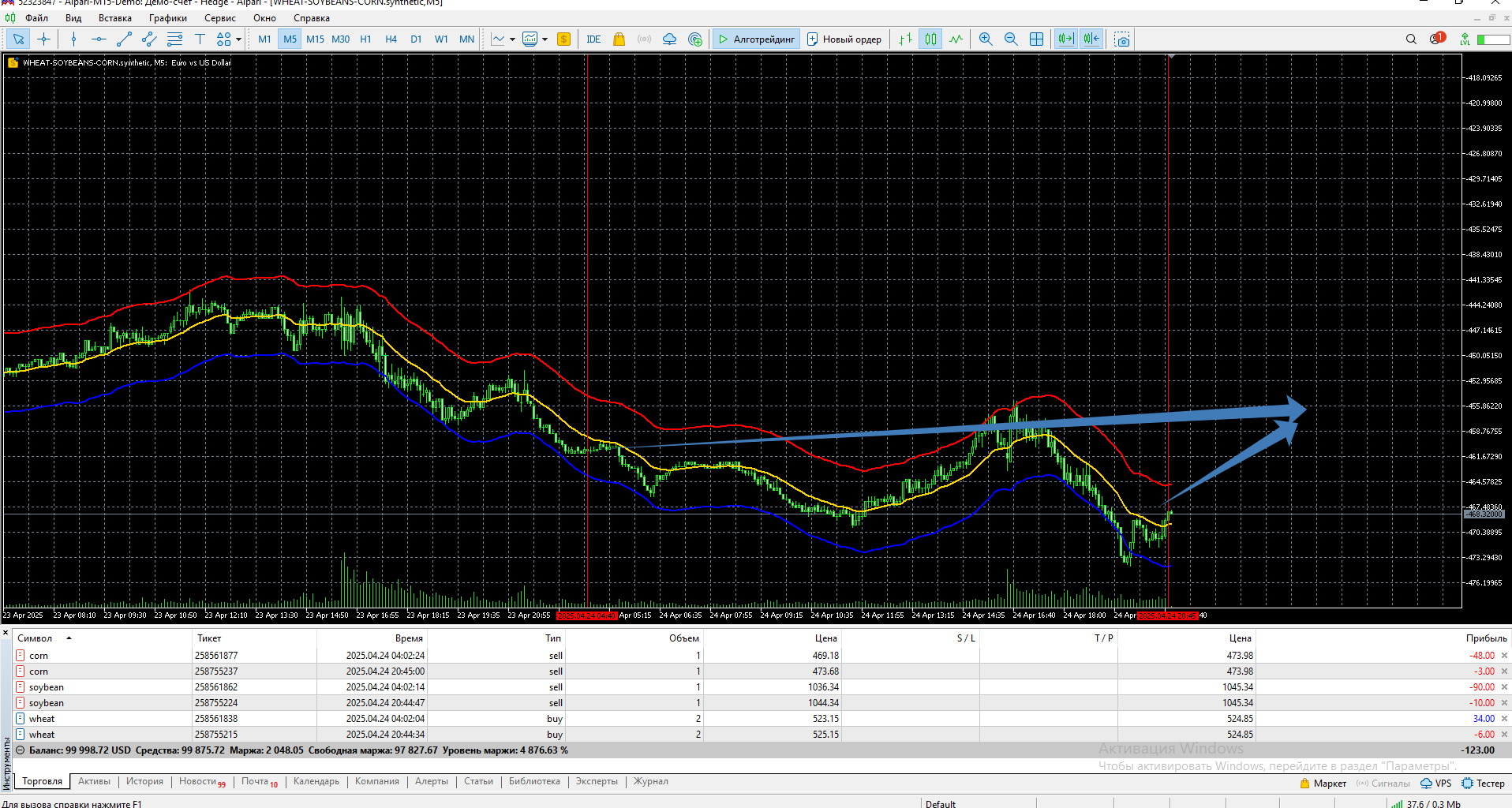The image size is (1512, 808).
Task: Open the indicators list dropdown arrow
Action: coord(513,39)
